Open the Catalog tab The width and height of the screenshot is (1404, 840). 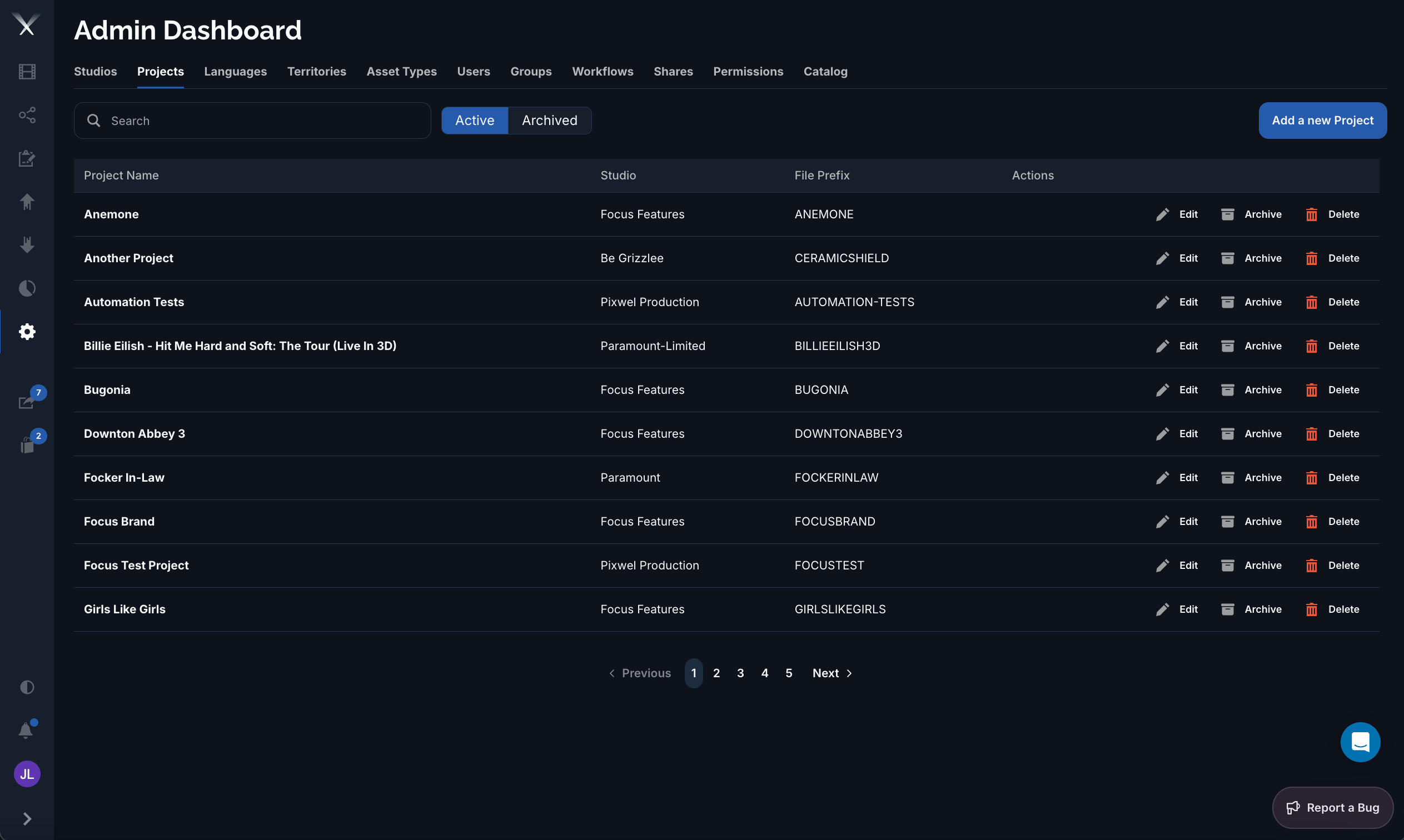[x=825, y=71]
